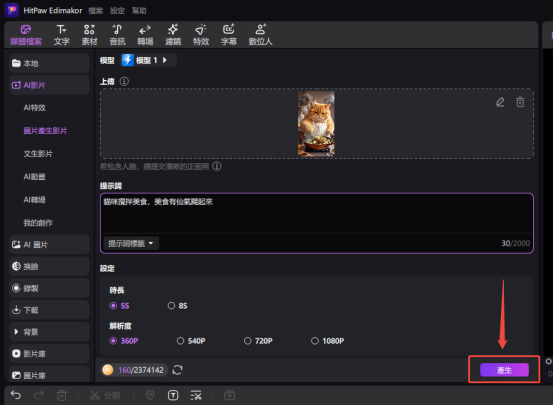554x405 pixels.
Task: Open the 幫助 help menu
Action: click(139, 11)
